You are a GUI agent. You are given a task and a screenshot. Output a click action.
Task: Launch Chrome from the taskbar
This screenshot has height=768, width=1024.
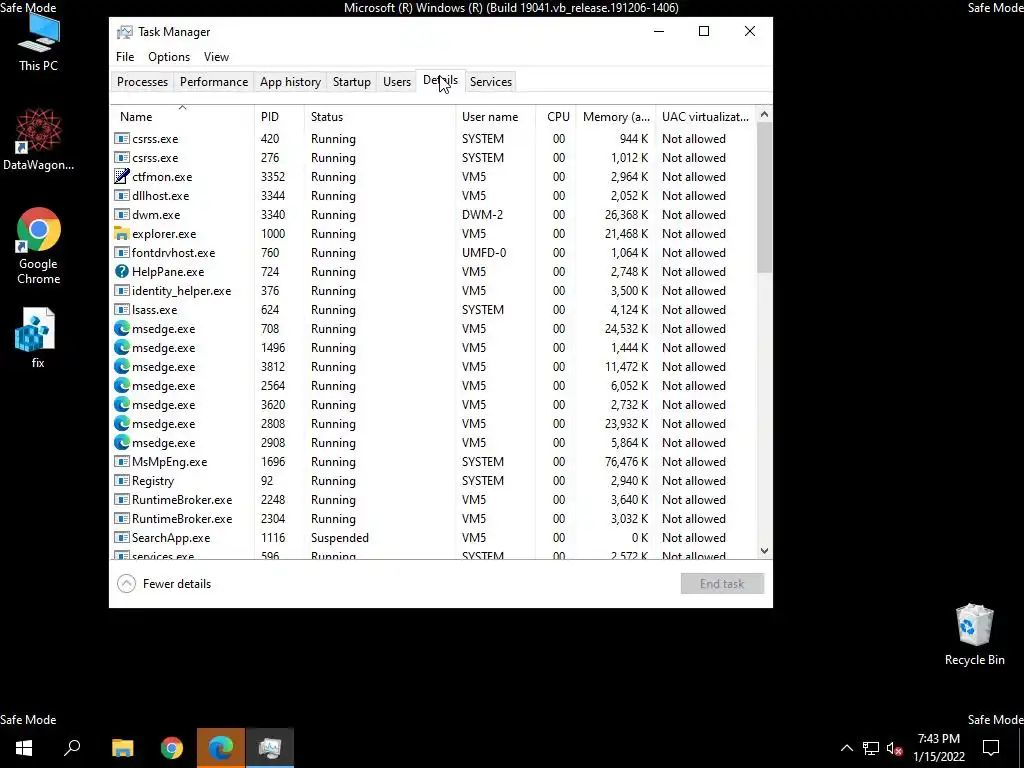[172, 748]
